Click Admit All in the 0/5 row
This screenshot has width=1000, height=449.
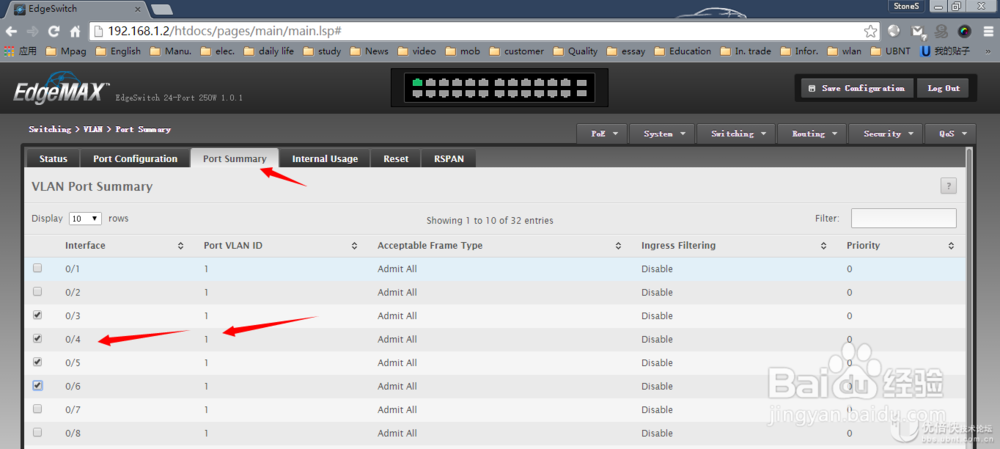397,362
